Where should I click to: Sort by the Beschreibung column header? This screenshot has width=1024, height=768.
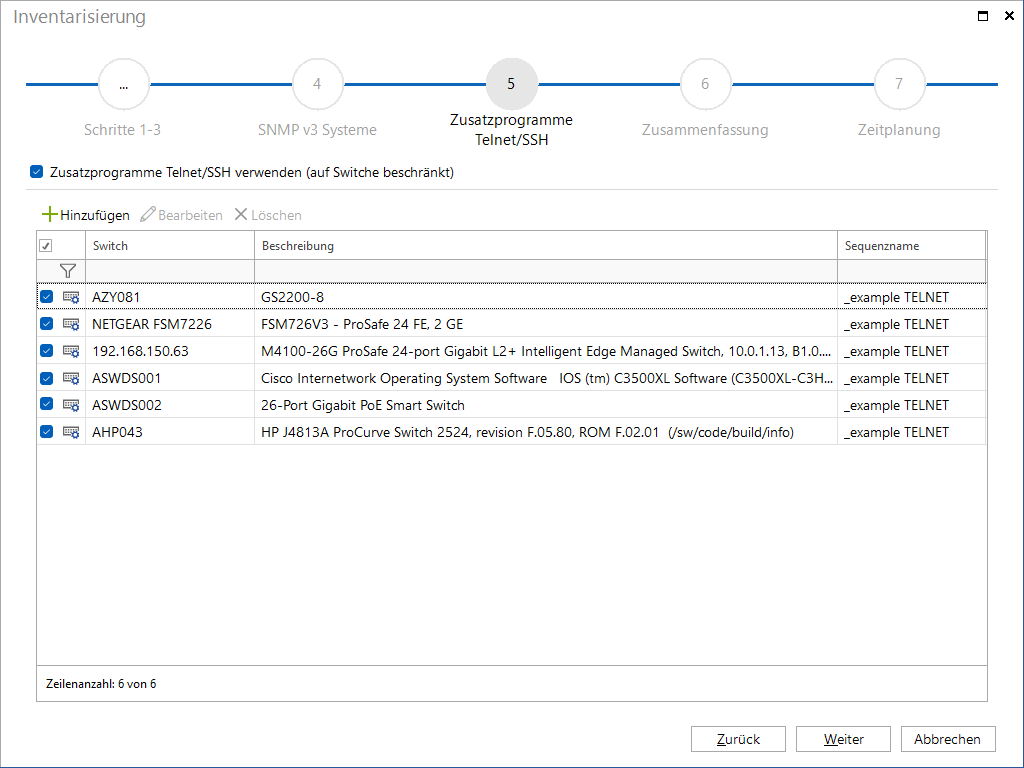pyautogui.click(x=546, y=246)
